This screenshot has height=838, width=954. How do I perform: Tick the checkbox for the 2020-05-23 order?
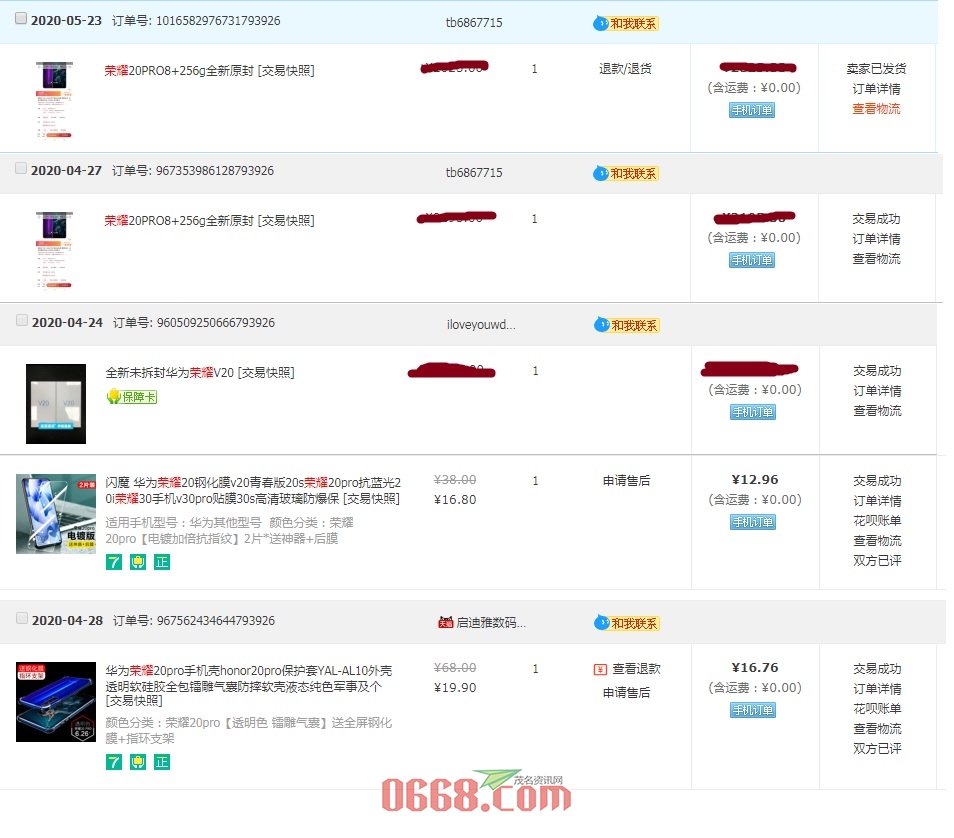coord(21,18)
